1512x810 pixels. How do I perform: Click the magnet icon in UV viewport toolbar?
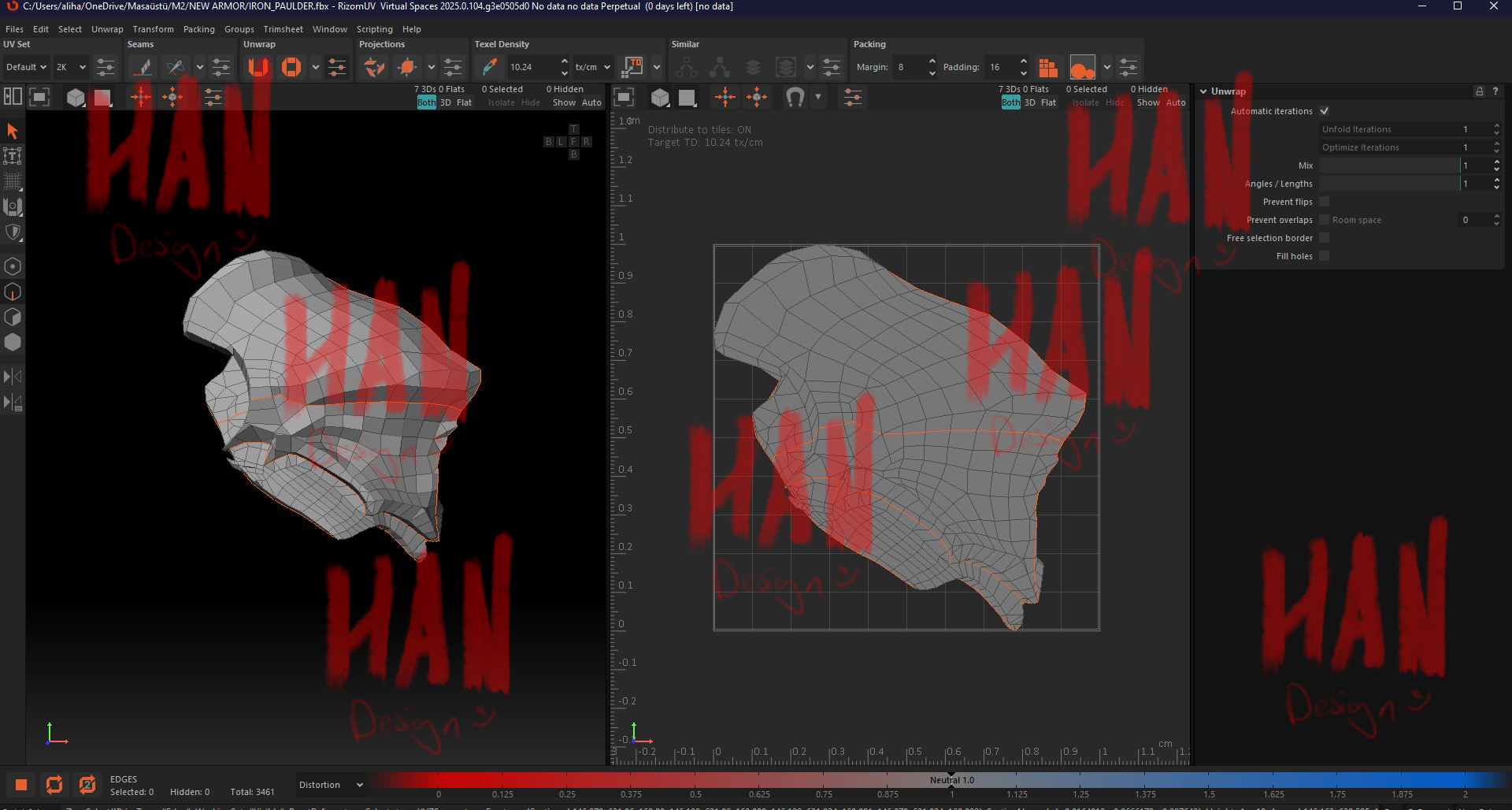[x=795, y=98]
